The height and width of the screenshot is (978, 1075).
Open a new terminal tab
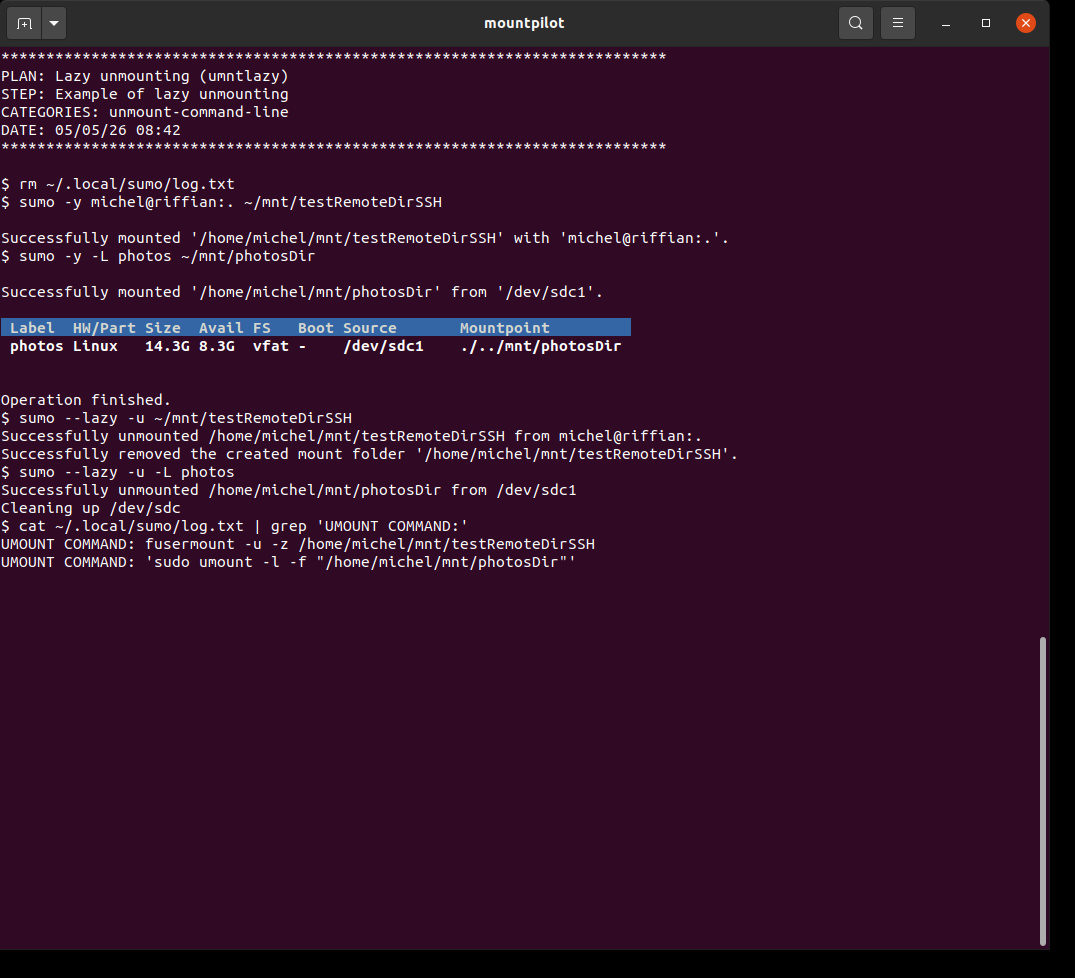click(24, 23)
